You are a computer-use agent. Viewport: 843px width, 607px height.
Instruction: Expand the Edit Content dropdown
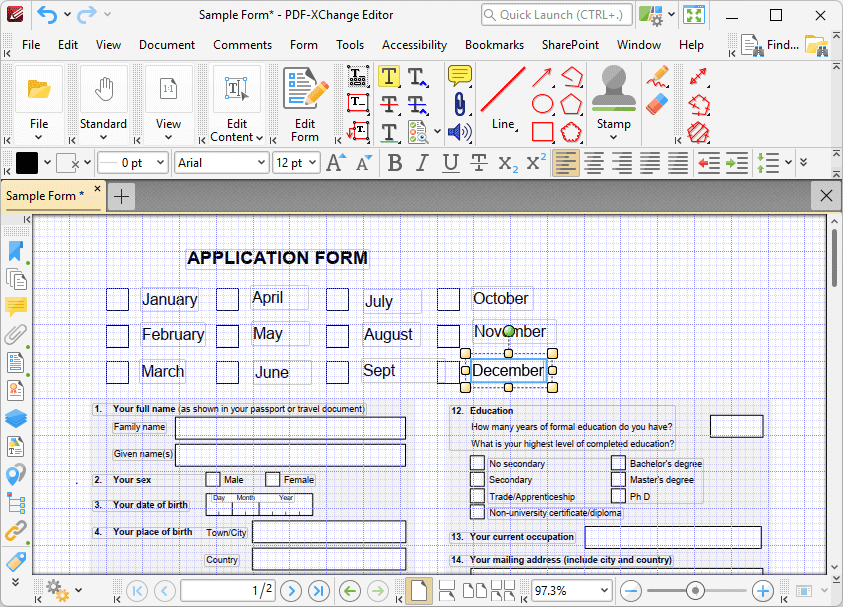(259, 138)
